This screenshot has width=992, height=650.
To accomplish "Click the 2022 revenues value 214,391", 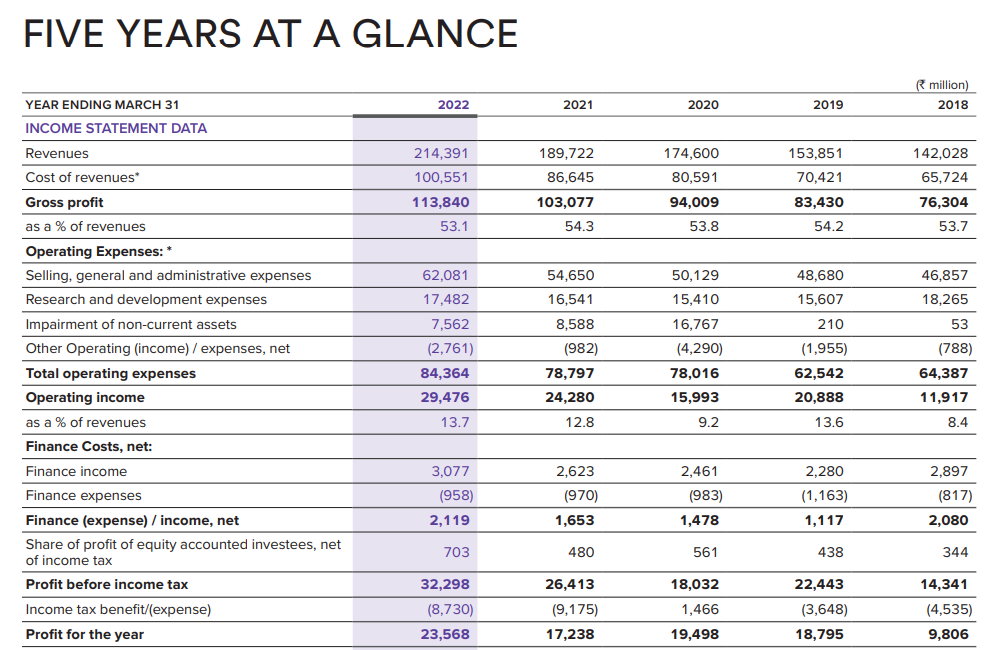I will click(441, 153).
